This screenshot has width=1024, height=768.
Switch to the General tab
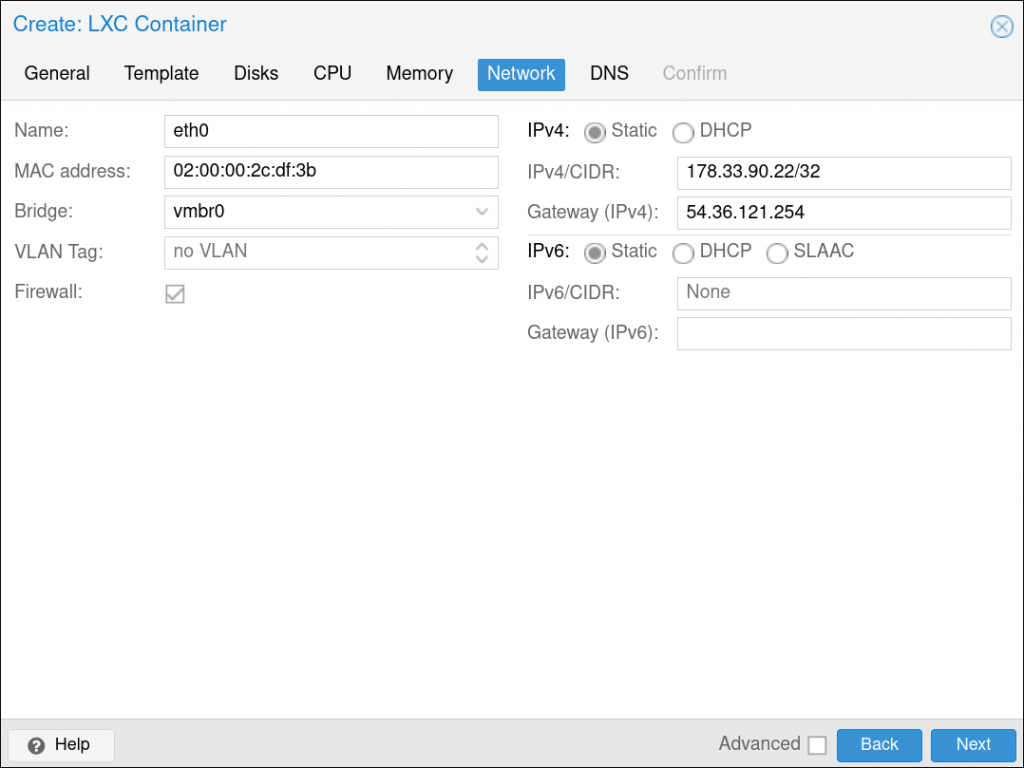(57, 74)
